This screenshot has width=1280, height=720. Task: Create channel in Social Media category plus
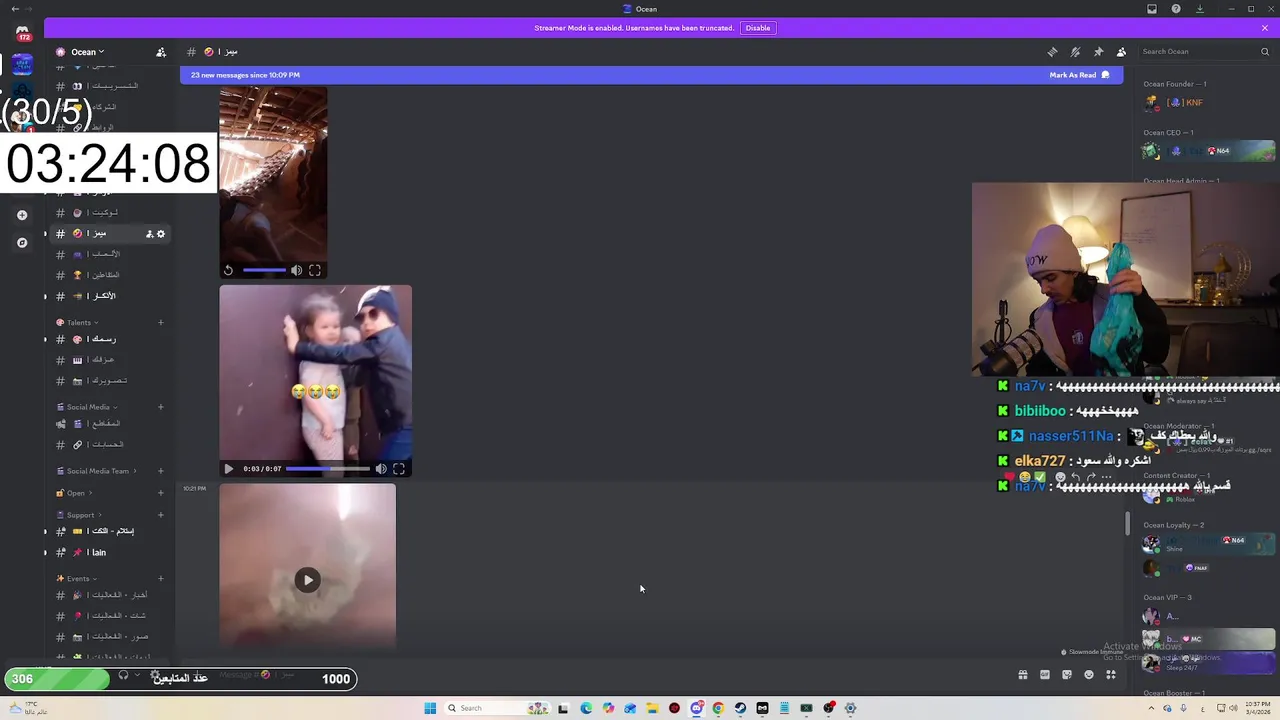click(161, 407)
